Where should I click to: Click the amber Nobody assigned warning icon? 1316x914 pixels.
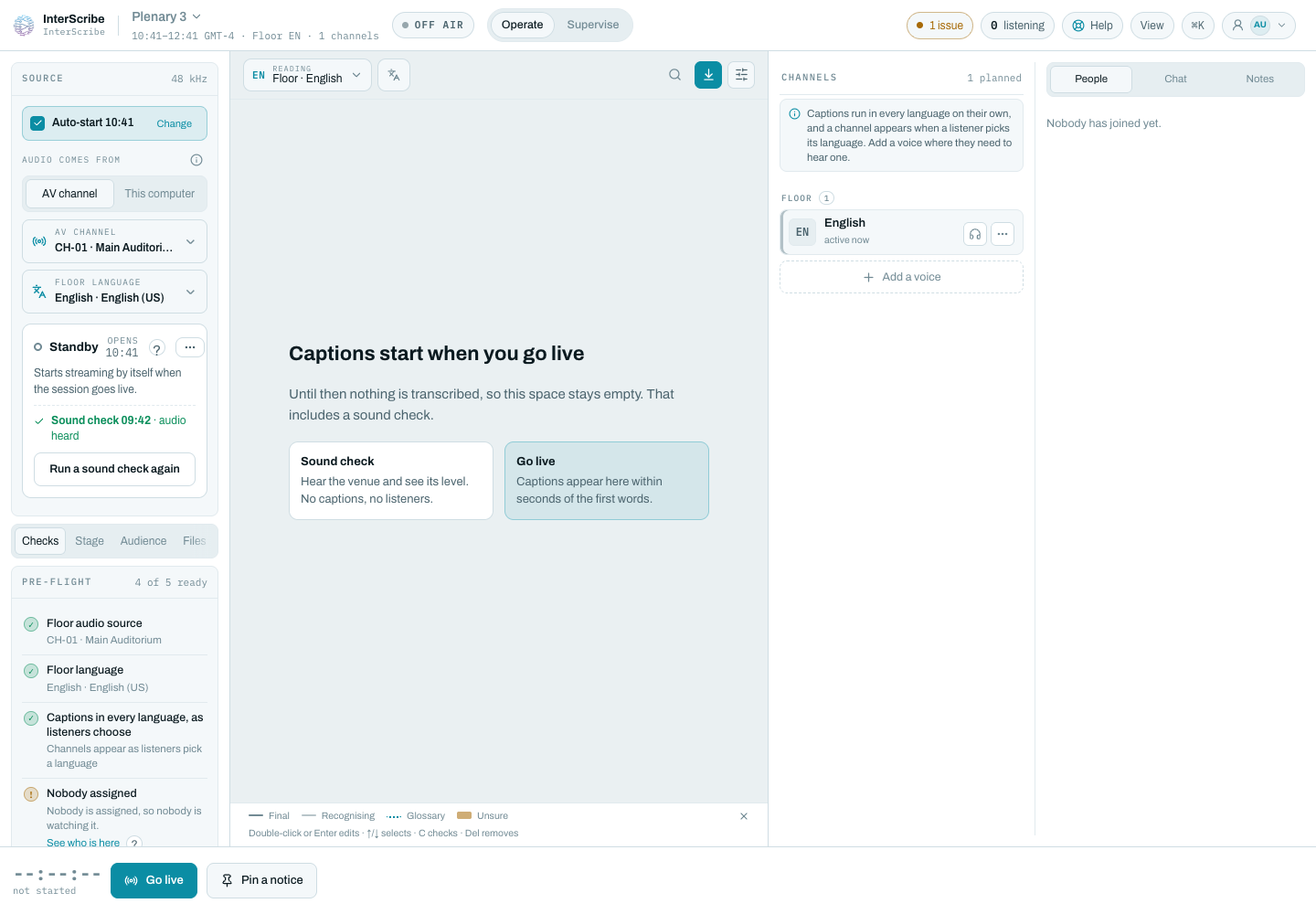pyautogui.click(x=31, y=794)
